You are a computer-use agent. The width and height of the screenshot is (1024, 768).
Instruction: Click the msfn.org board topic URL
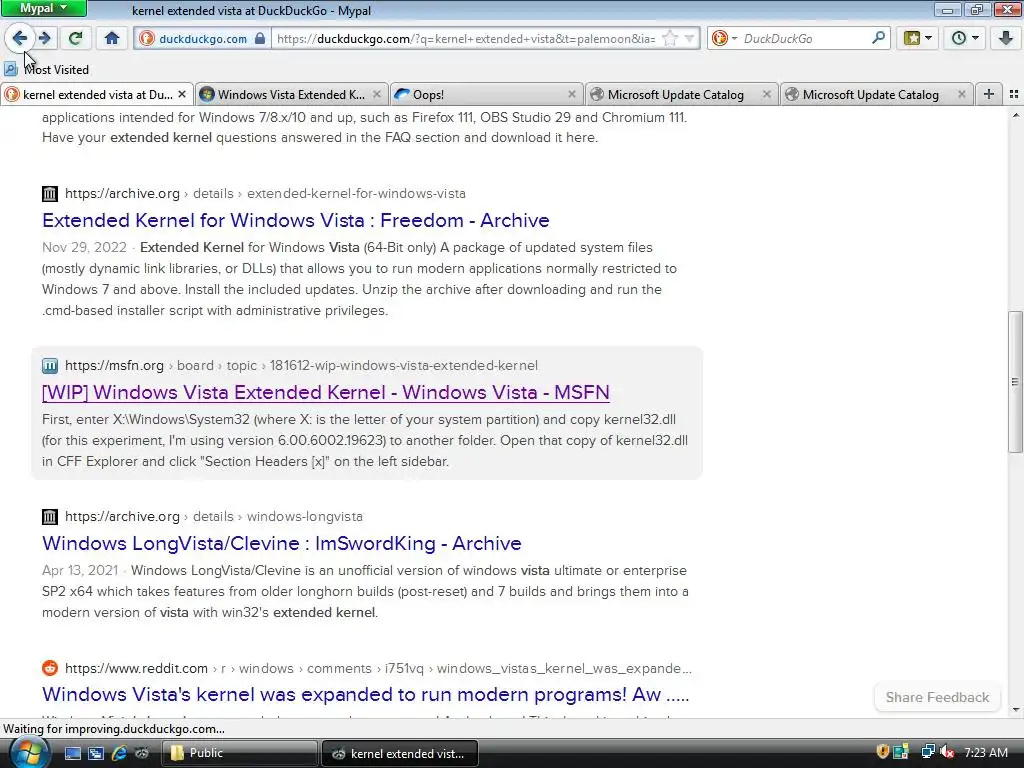tap(301, 365)
